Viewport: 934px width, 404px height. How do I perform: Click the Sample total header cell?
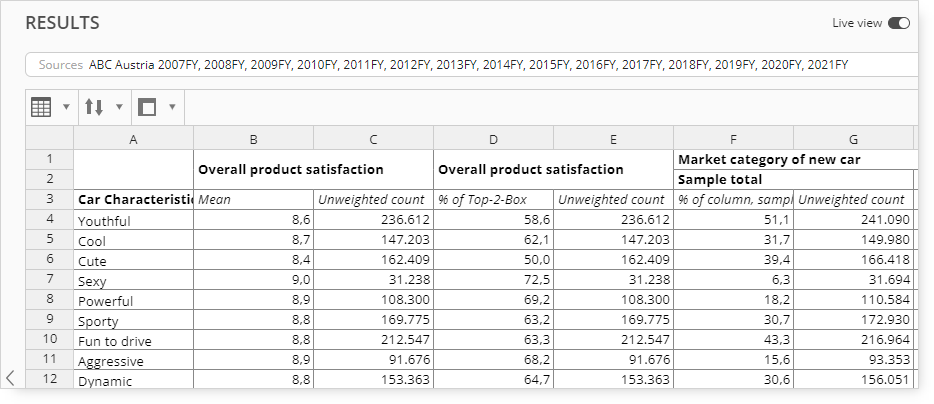[x=793, y=179]
